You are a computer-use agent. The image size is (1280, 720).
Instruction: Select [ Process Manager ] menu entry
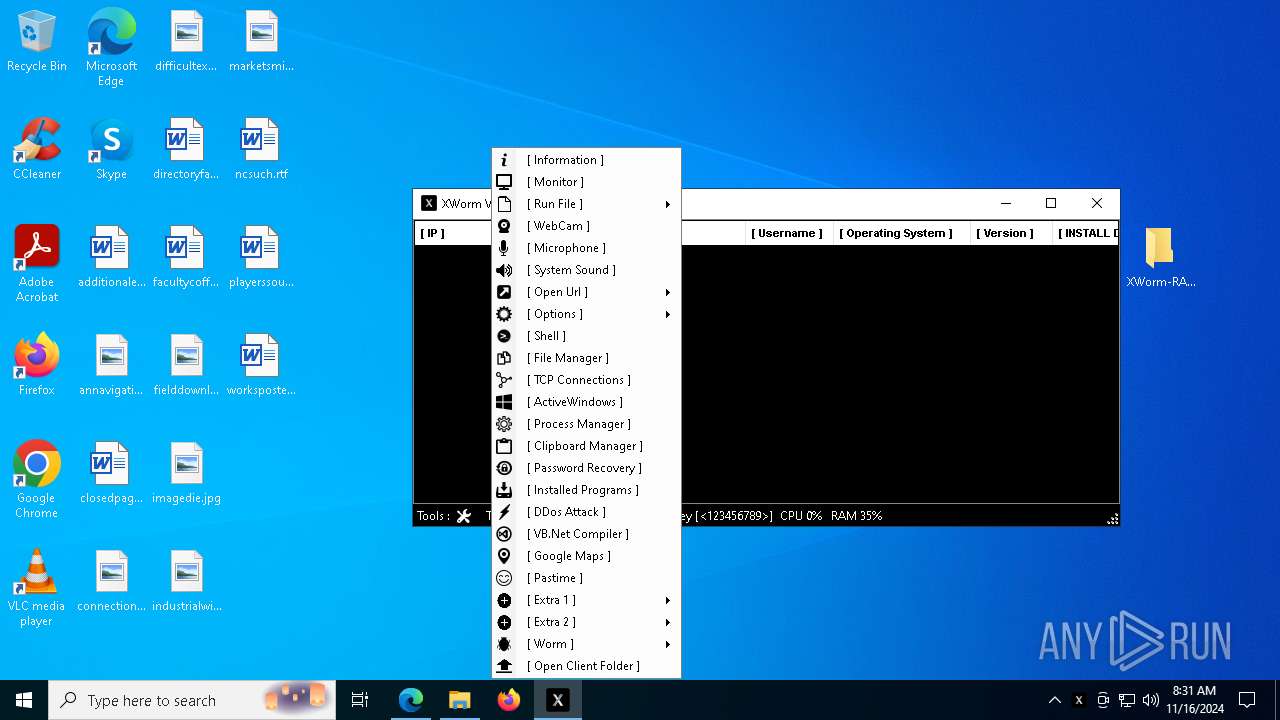click(x=586, y=424)
